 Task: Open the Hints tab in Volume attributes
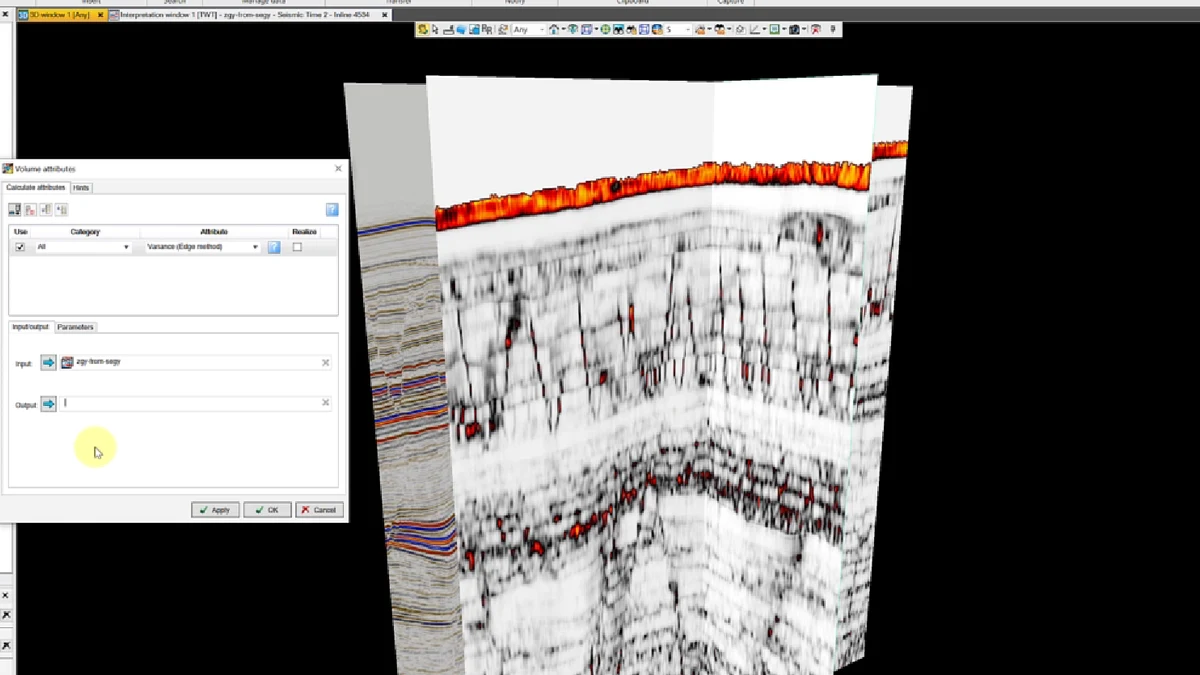coord(81,188)
